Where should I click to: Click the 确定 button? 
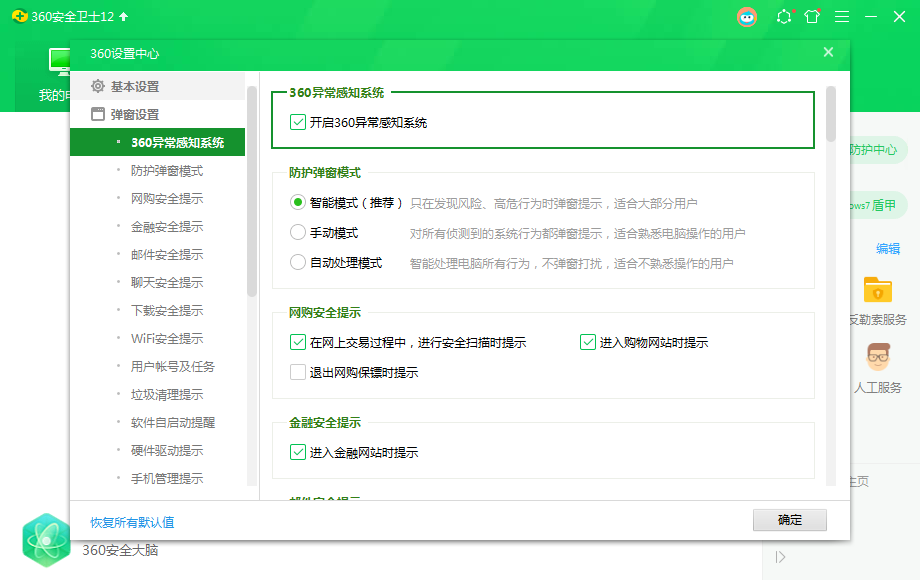[x=789, y=520]
